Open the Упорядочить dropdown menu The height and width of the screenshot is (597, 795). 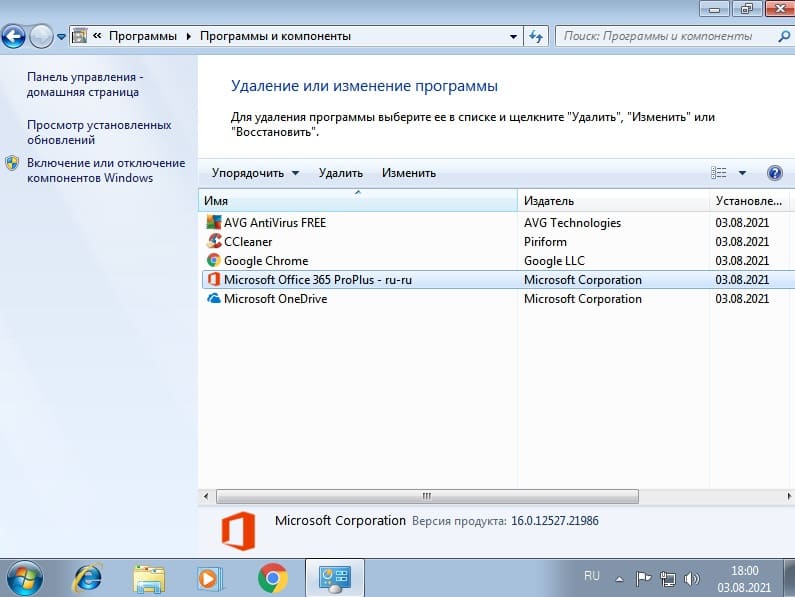tap(255, 173)
